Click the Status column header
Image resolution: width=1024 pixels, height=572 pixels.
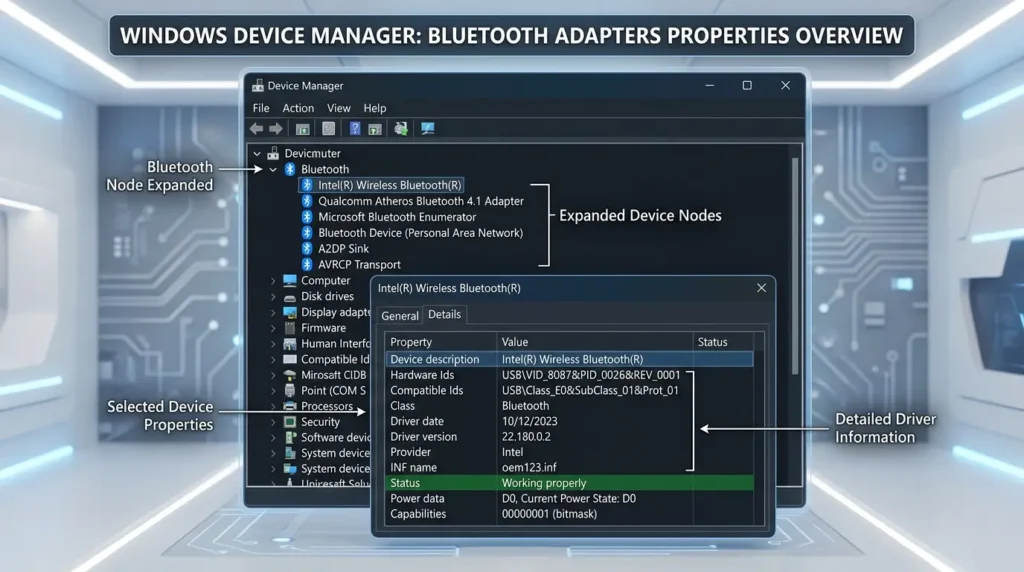723,342
